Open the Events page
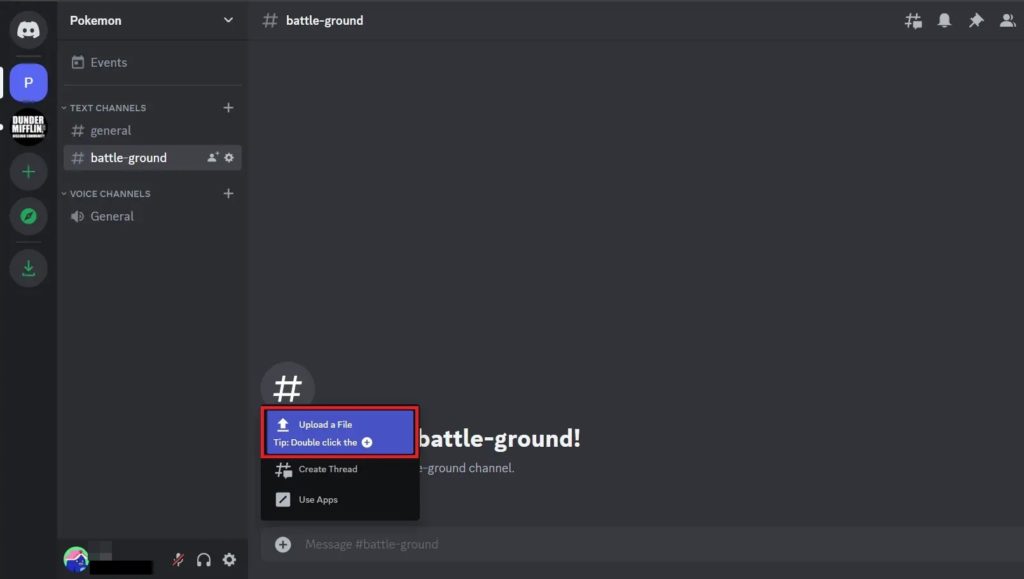Screen dimensions: 1024x579 click(152, 63)
